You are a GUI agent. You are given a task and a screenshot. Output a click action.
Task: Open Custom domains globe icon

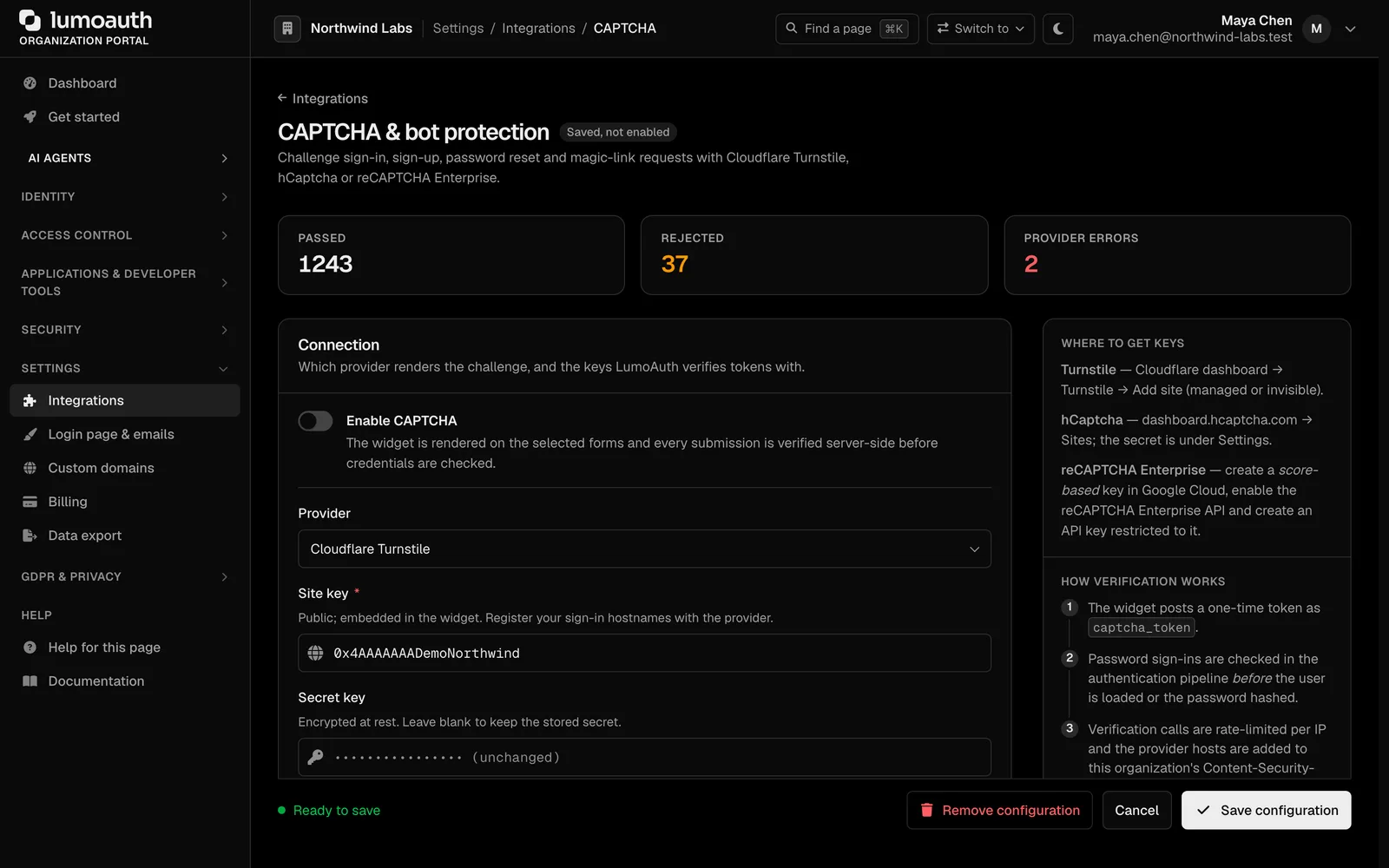(30, 468)
